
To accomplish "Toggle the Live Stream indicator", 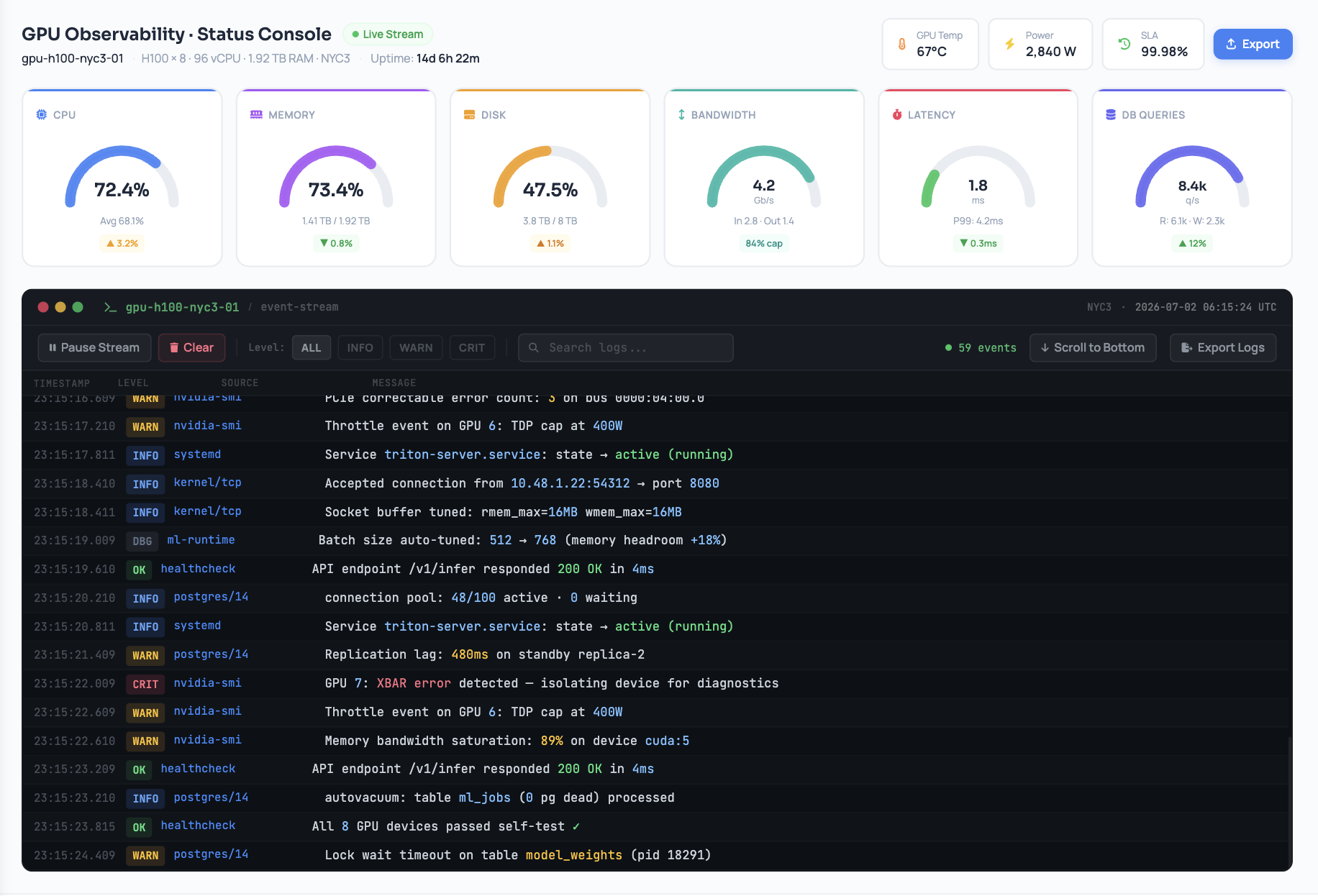I will [x=388, y=34].
